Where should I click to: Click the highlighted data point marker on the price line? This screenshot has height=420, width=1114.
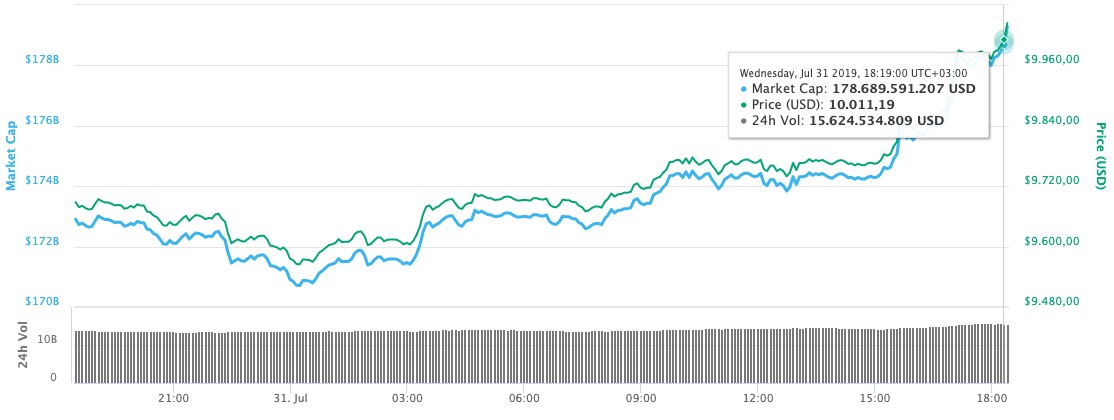tap(1003, 41)
